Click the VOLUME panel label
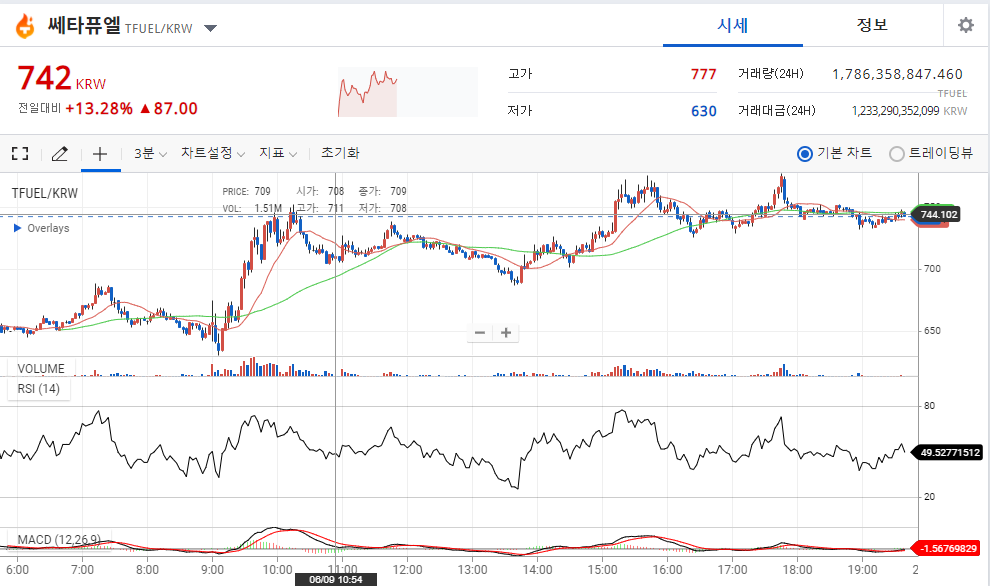 click(x=41, y=368)
